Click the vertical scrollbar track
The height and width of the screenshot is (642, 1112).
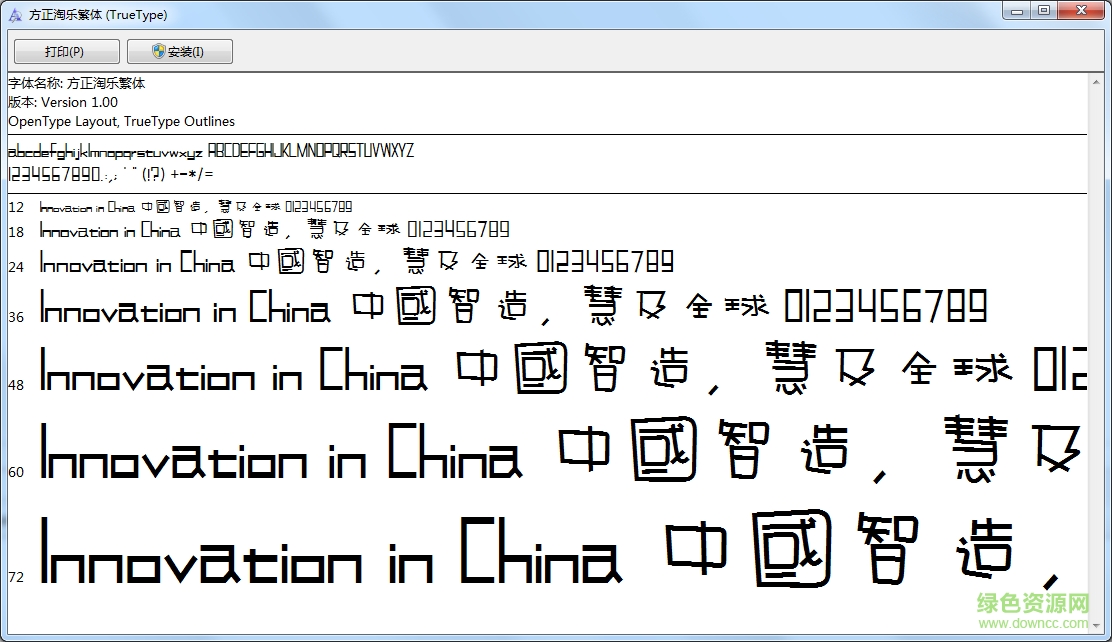tap(1096, 354)
